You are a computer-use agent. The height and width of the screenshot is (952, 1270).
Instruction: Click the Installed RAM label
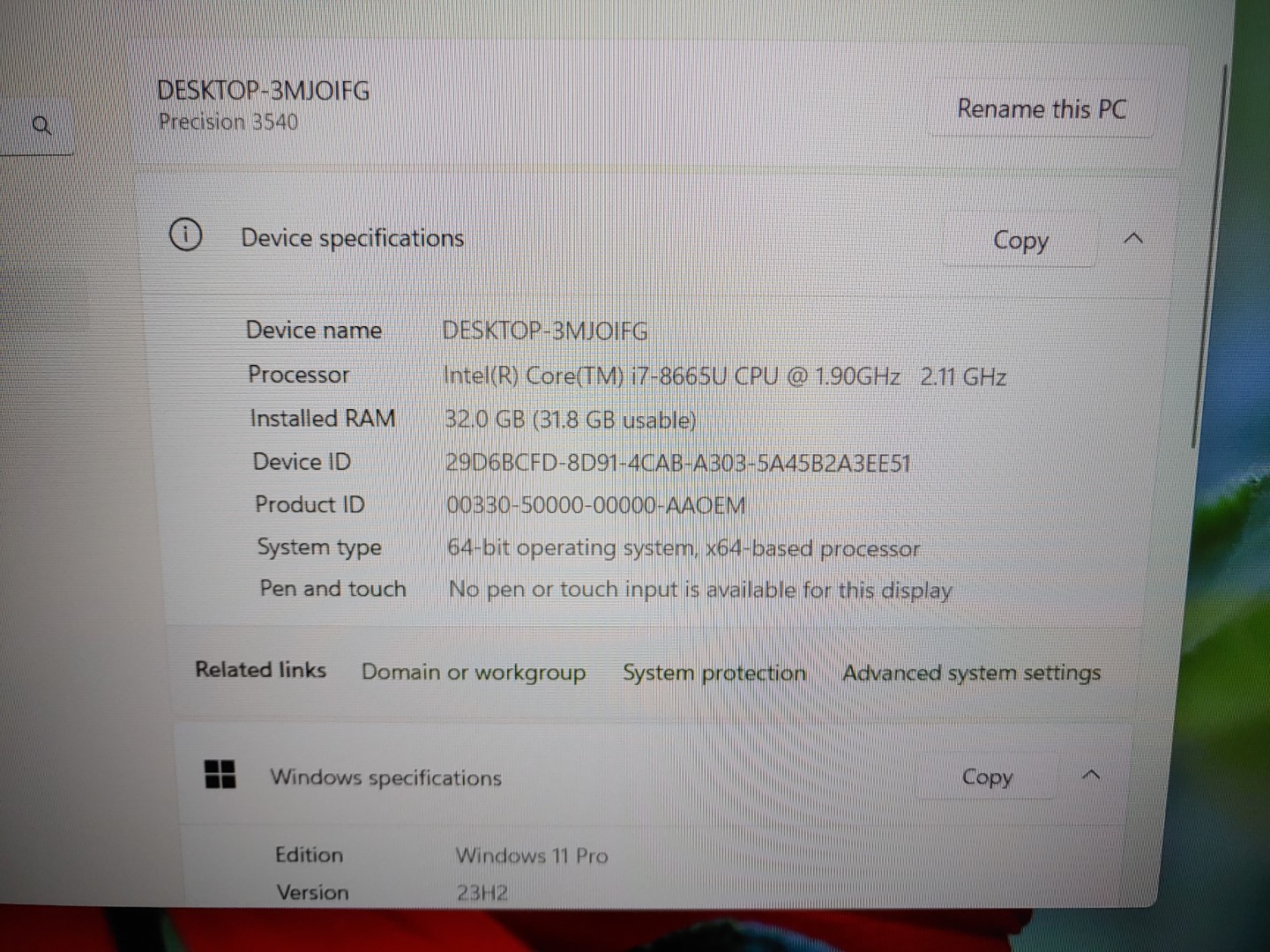click(322, 418)
